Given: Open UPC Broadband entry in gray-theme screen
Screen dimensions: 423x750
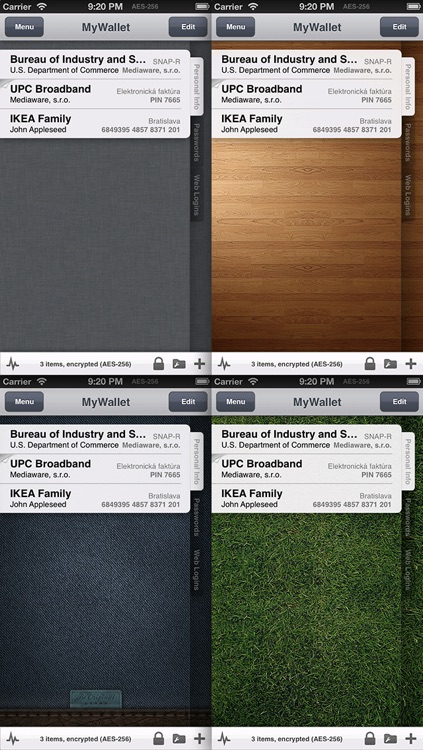Looking at the screenshot, I should point(95,94).
